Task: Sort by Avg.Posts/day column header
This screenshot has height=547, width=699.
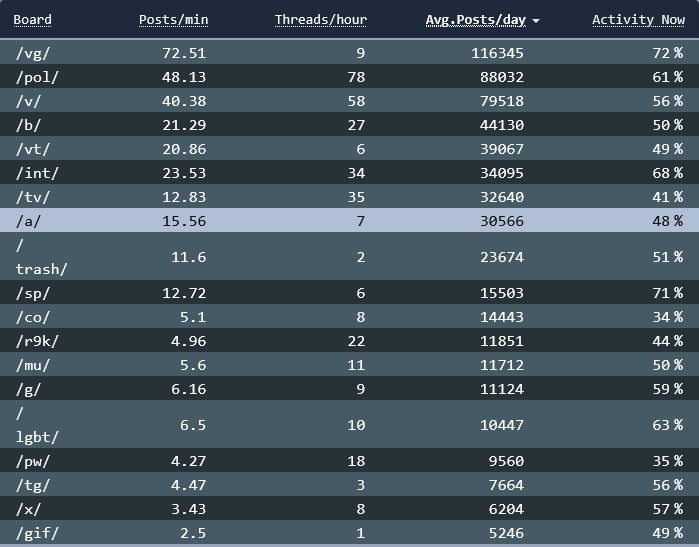Action: click(x=476, y=20)
